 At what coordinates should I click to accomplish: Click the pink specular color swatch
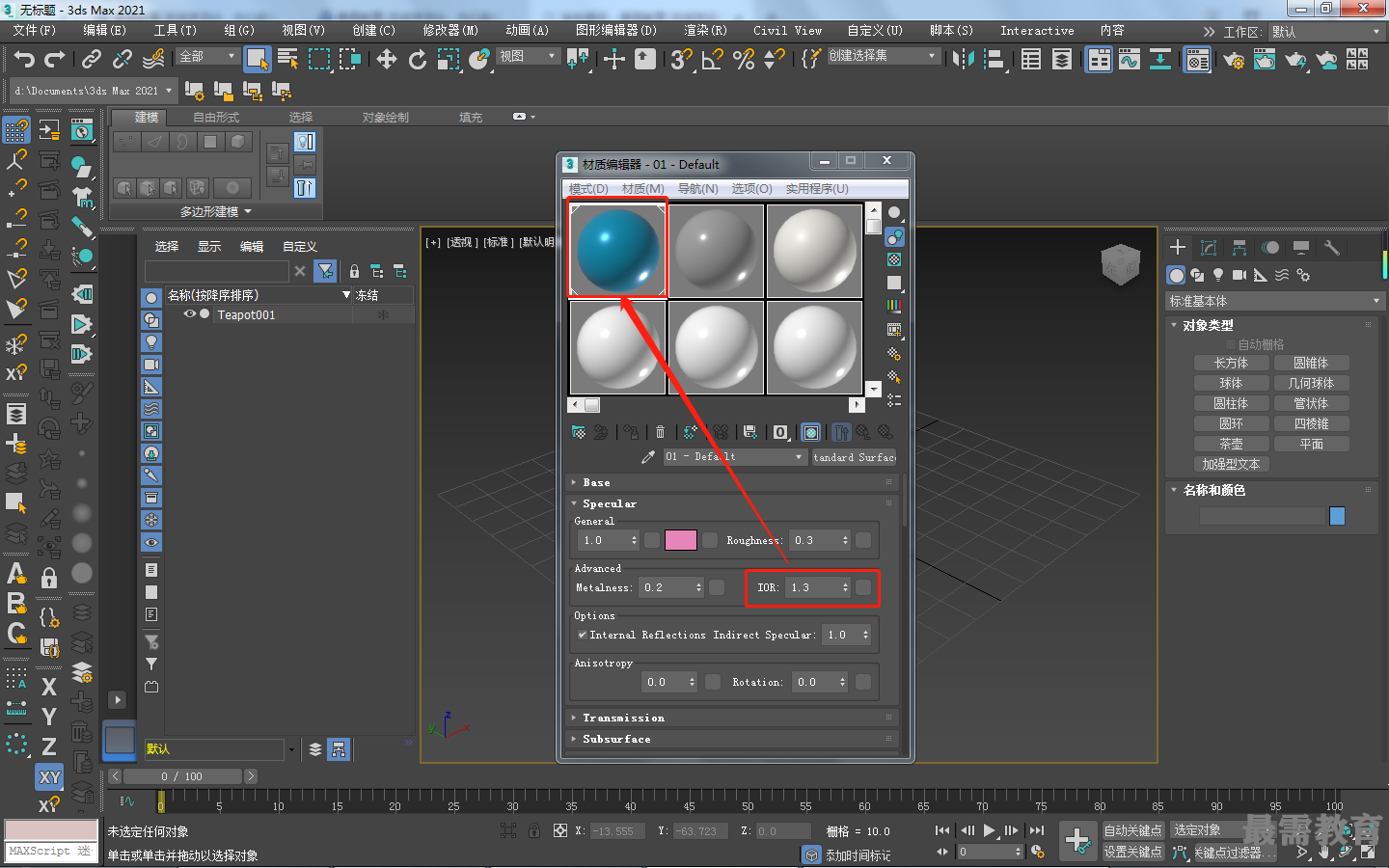(681, 540)
